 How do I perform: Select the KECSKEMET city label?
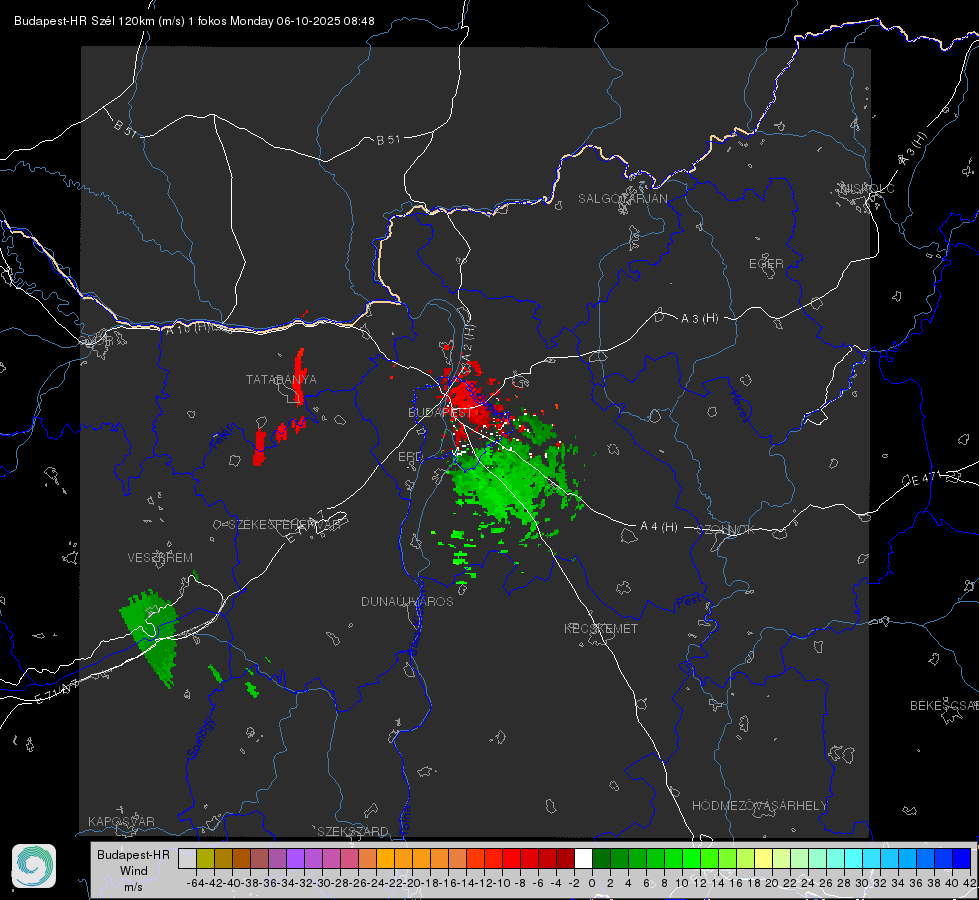[601, 628]
